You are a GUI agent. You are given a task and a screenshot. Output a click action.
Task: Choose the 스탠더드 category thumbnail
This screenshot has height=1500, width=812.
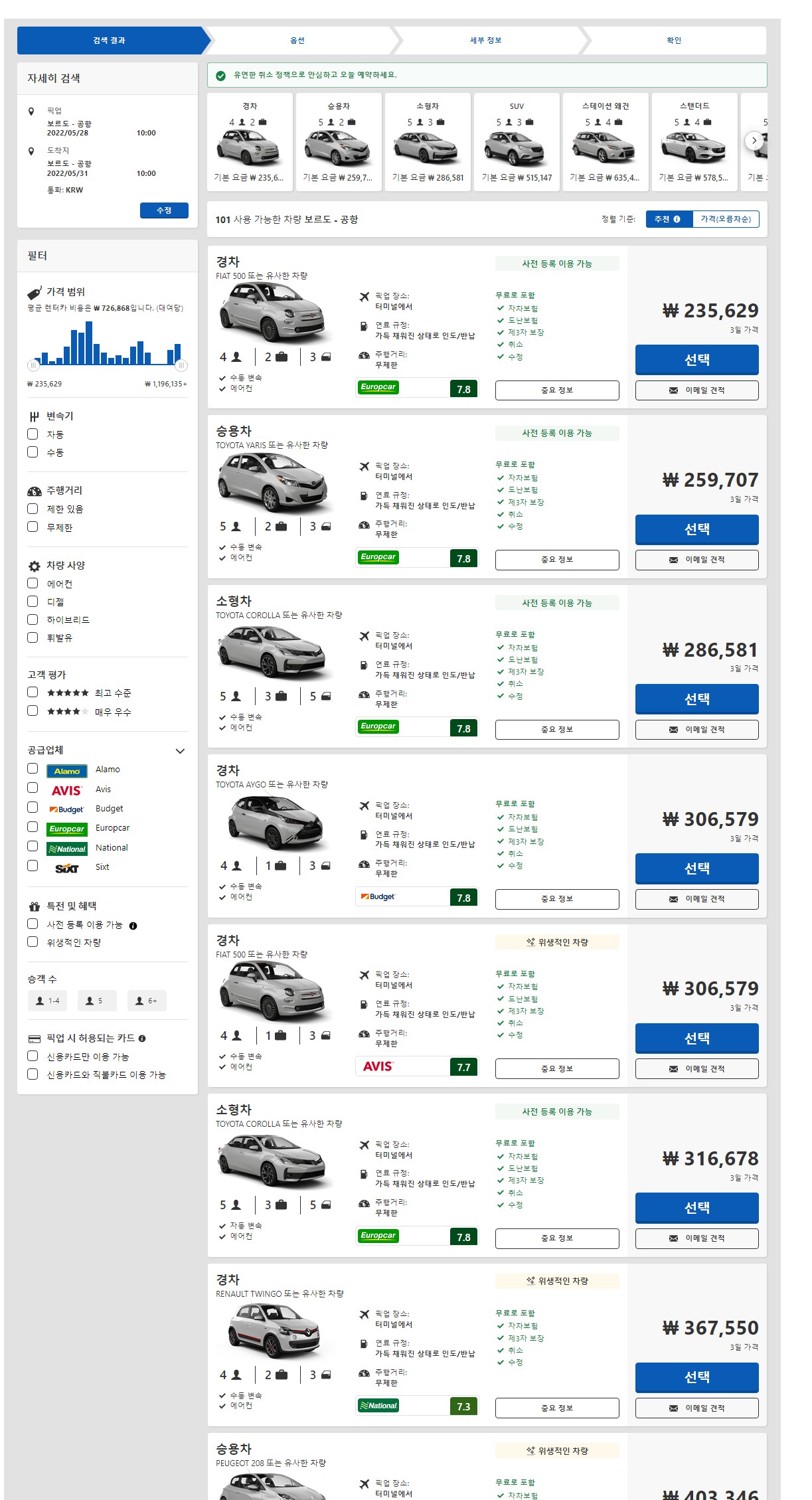[x=694, y=142]
